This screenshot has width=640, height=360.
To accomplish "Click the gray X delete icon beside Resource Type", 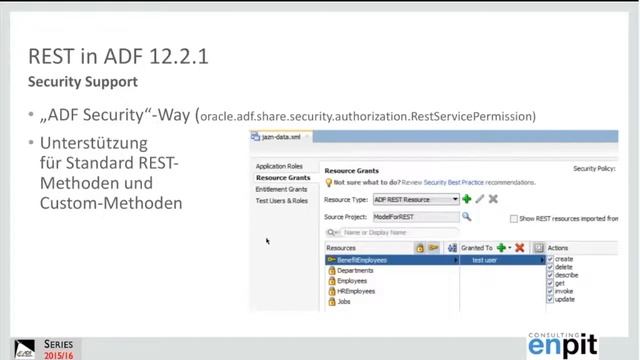I will click(x=493, y=199).
